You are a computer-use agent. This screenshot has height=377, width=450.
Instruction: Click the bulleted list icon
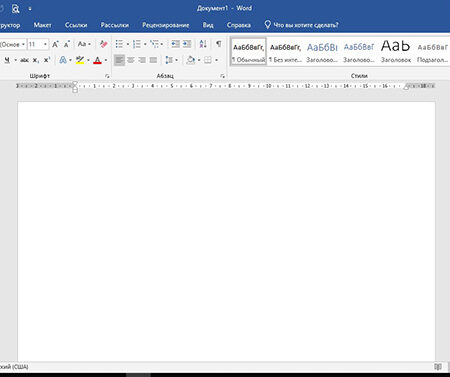119,44
